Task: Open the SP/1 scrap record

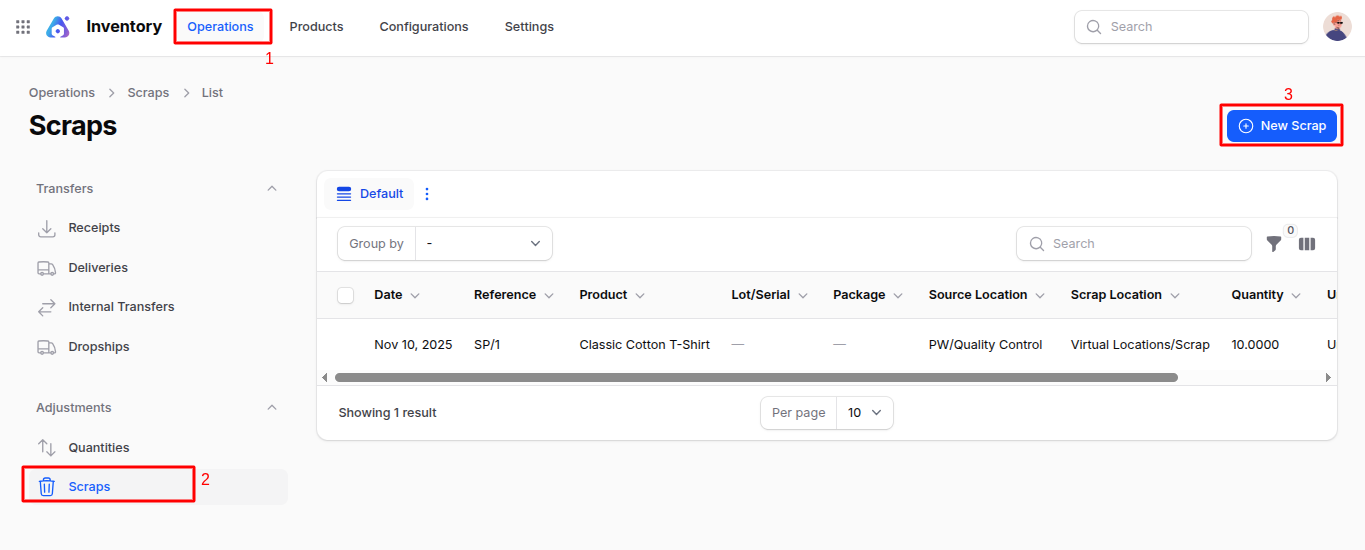Action: pos(487,345)
